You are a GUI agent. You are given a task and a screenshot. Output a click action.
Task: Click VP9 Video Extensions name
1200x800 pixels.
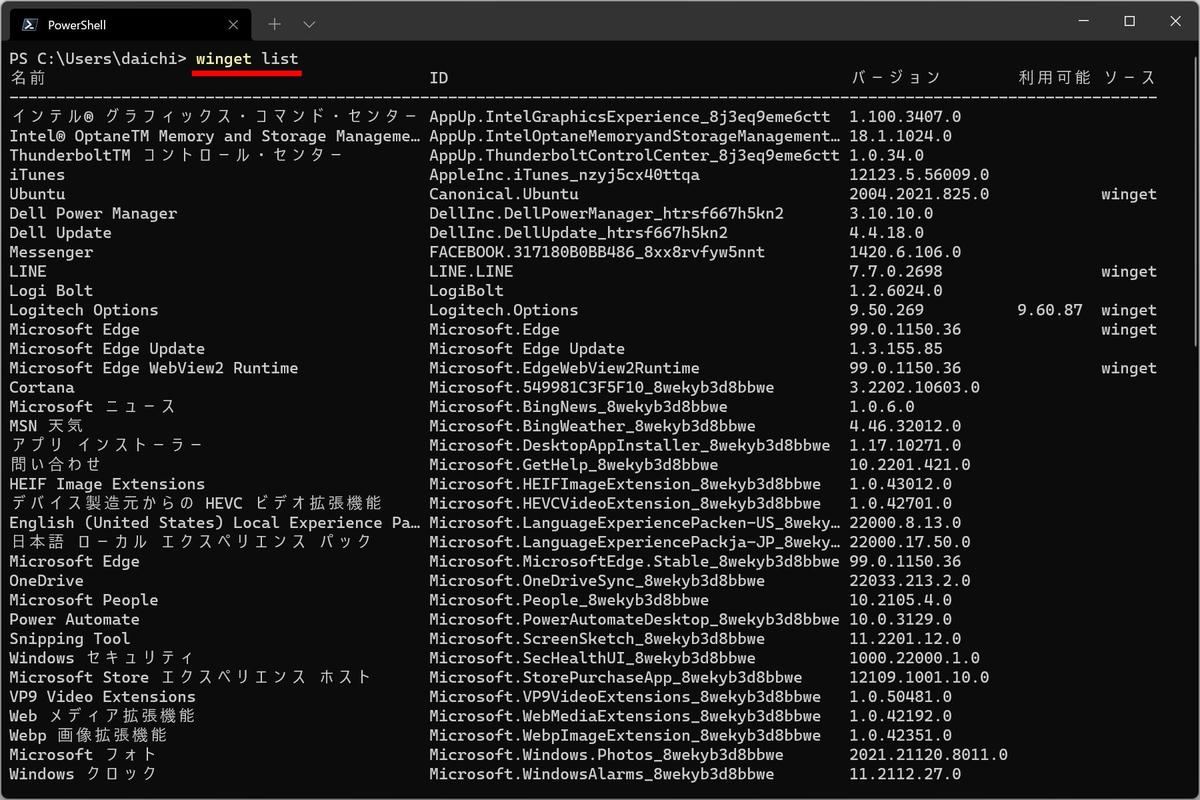click(x=103, y=697)
